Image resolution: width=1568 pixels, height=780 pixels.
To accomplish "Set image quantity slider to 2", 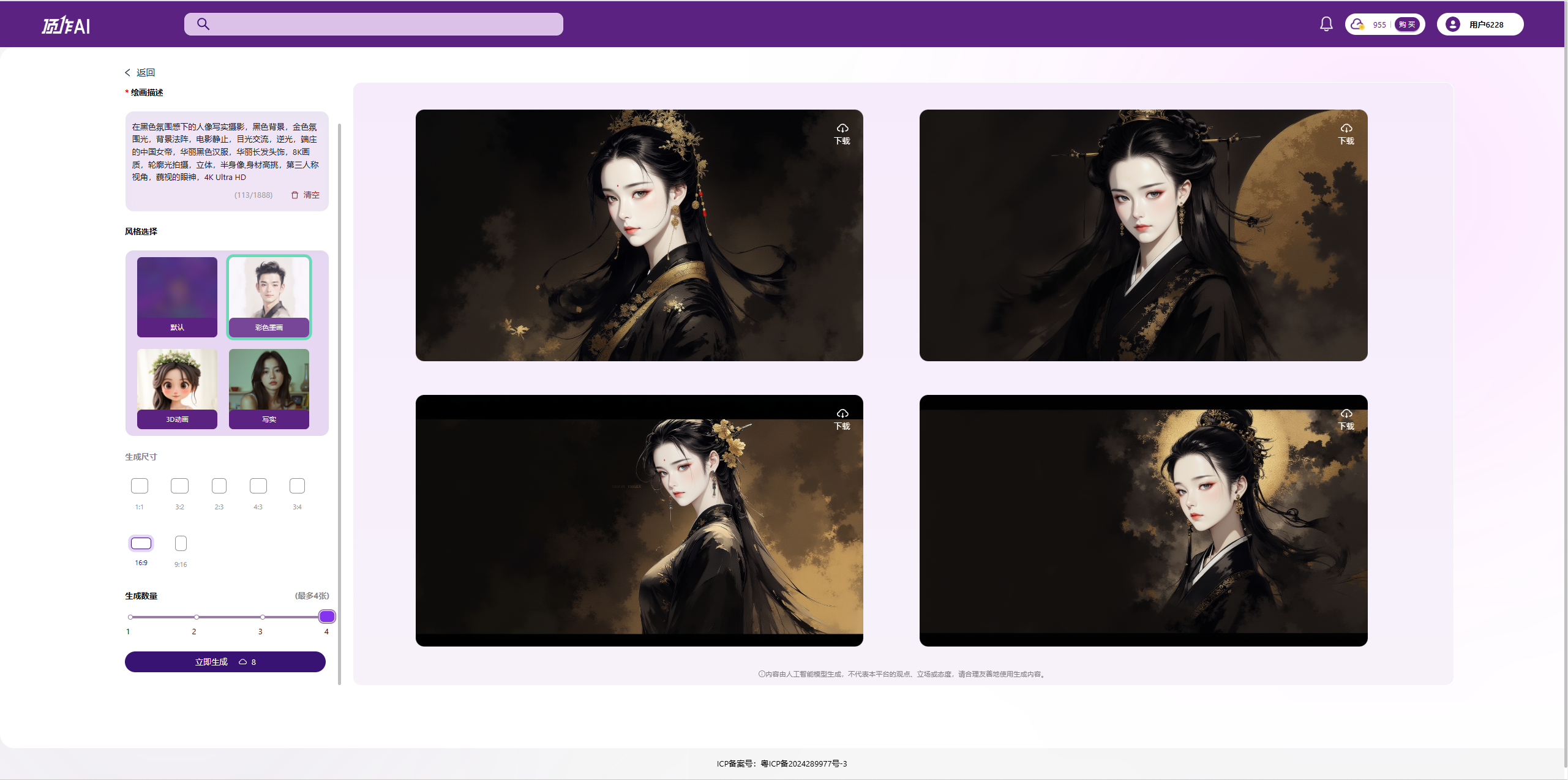I will 196,617.
